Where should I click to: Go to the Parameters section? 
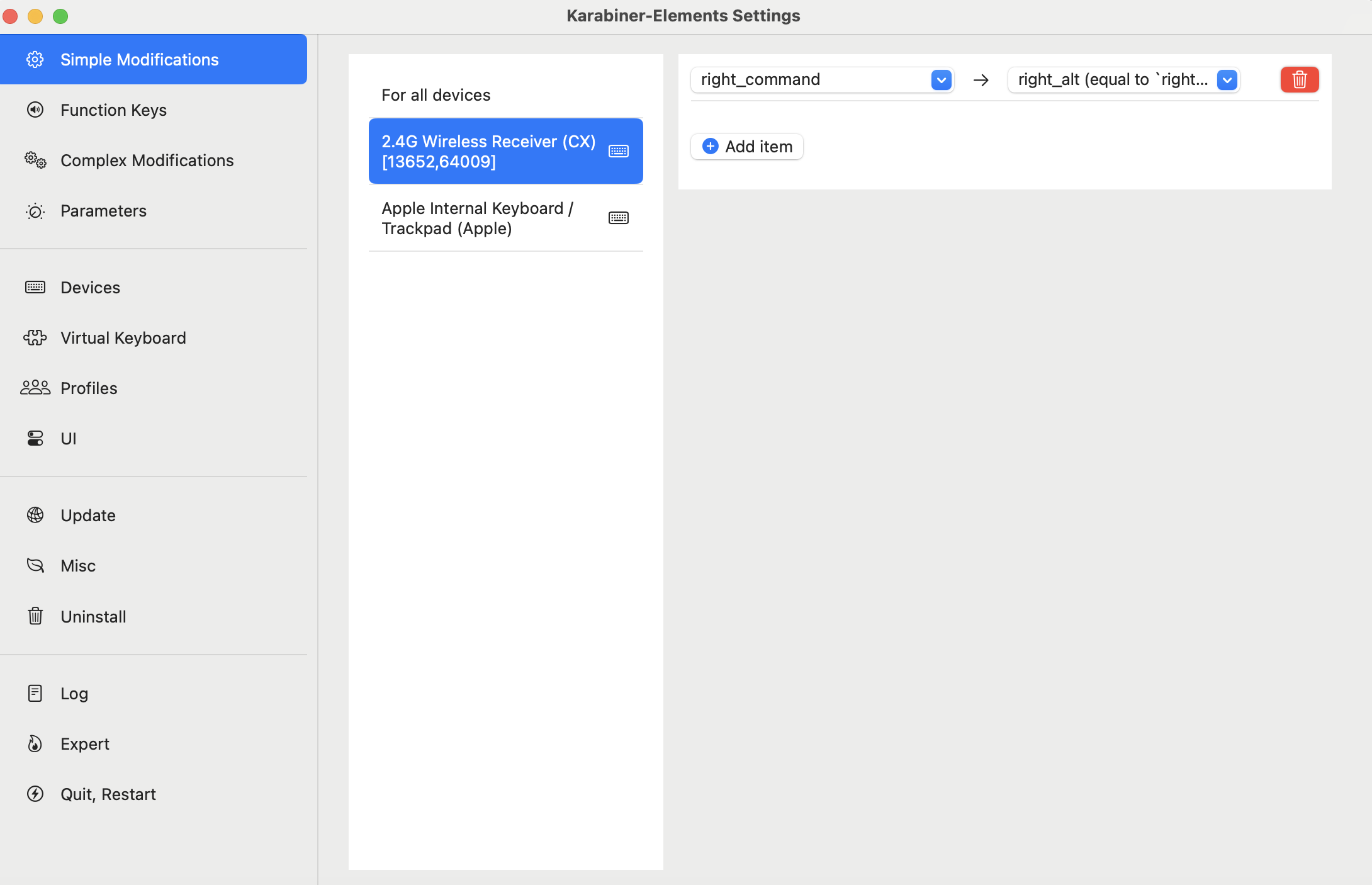103,211
